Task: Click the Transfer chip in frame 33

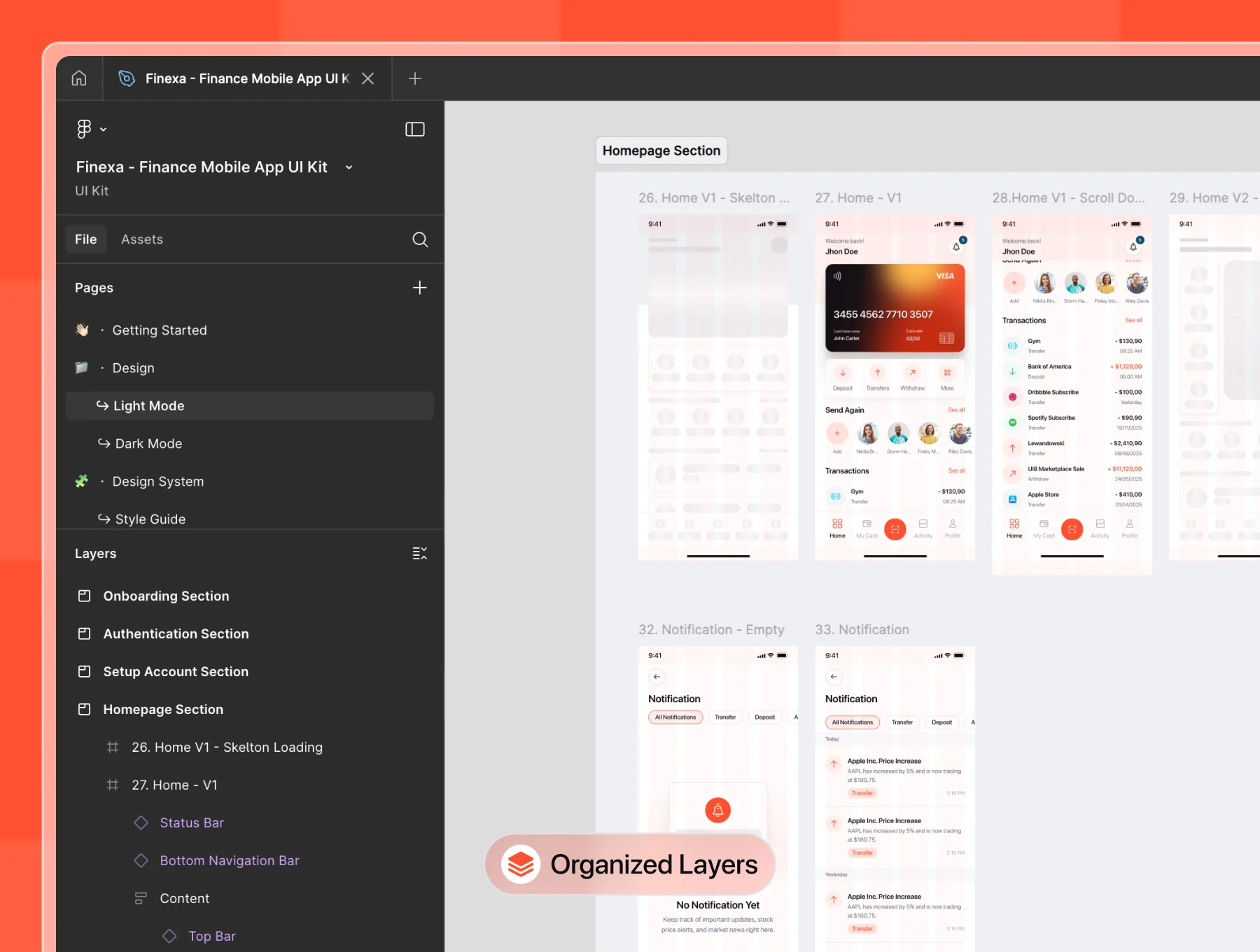Action: [x=902, y=722]
